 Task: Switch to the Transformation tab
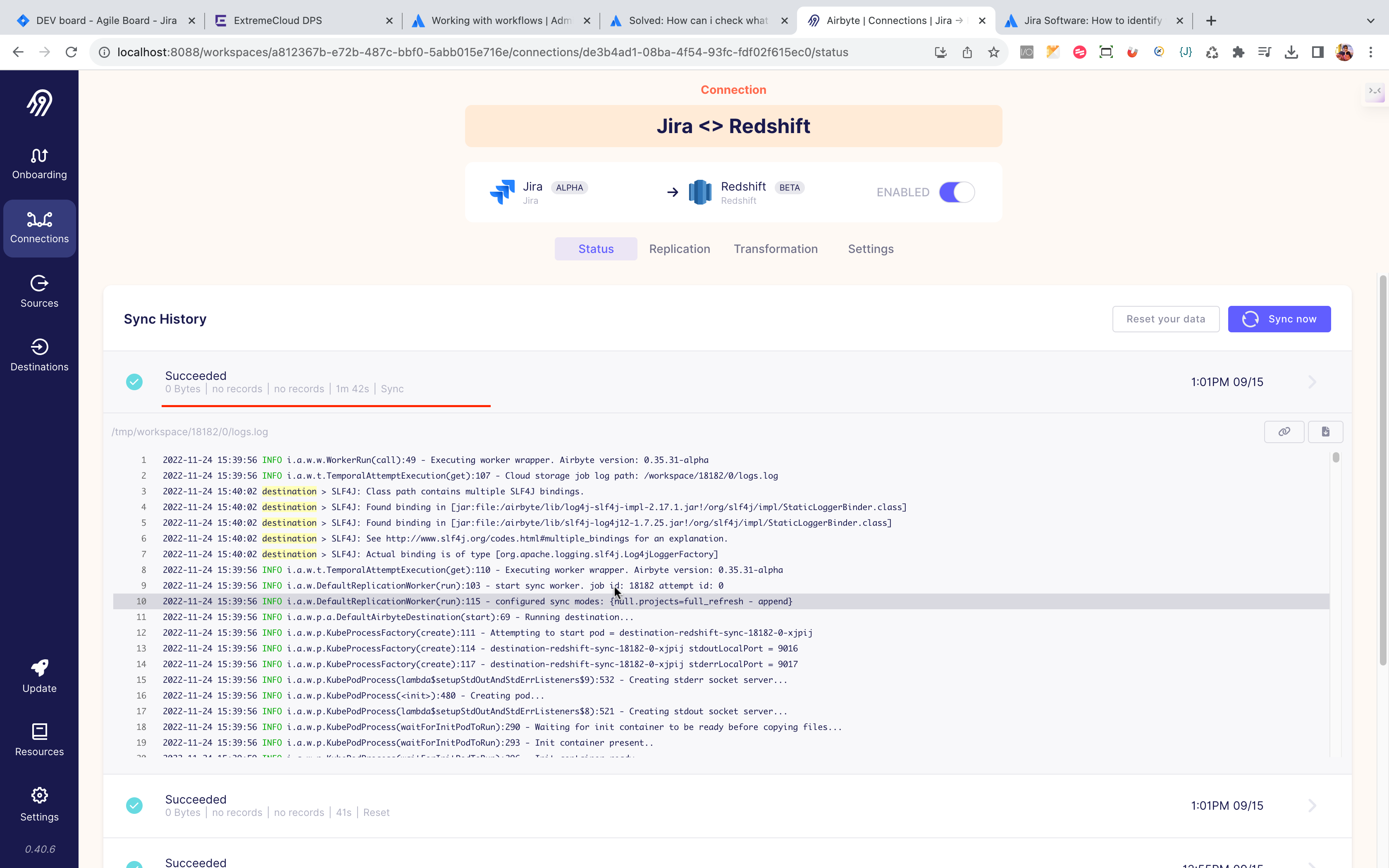pyautogui.click(x=776, y=248)
